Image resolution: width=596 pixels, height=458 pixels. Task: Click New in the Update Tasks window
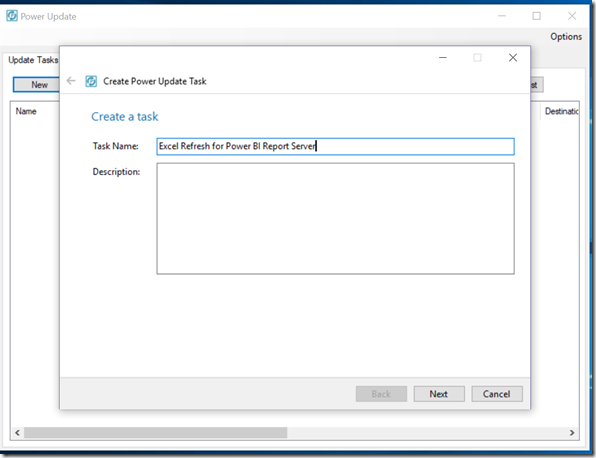tap(36, 84)
